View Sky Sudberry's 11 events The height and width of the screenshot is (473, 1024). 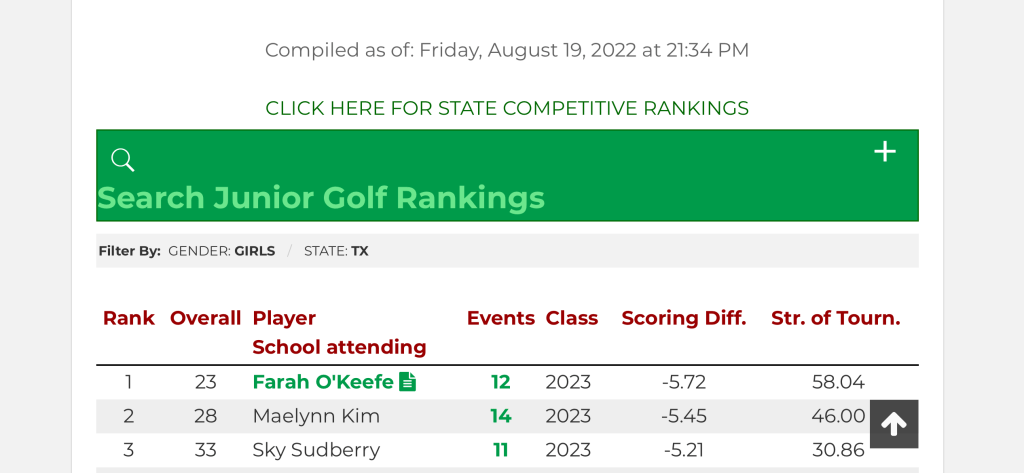[x=500, y=450]
